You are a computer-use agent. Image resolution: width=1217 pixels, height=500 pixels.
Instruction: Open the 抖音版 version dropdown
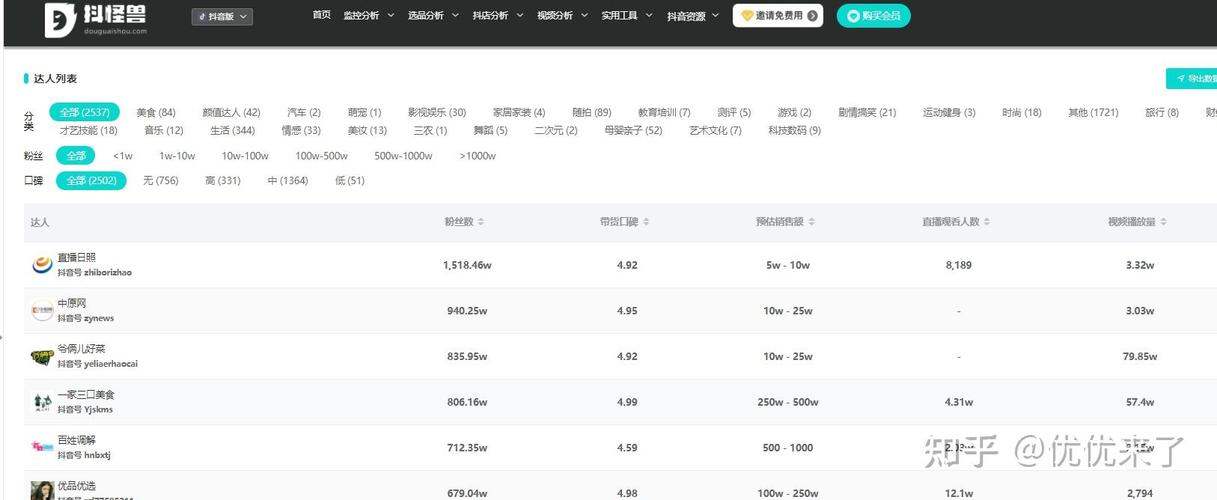(222, 17)
